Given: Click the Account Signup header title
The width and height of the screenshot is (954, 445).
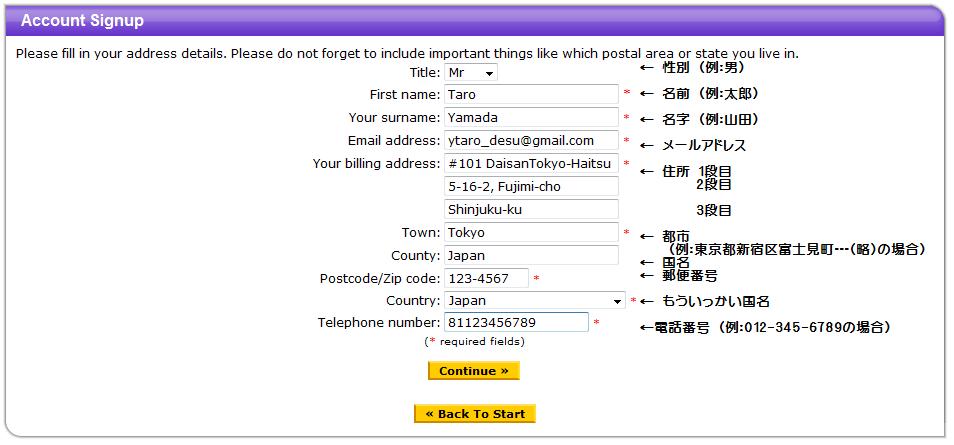Looking at the screenshot, I should 82,20.
